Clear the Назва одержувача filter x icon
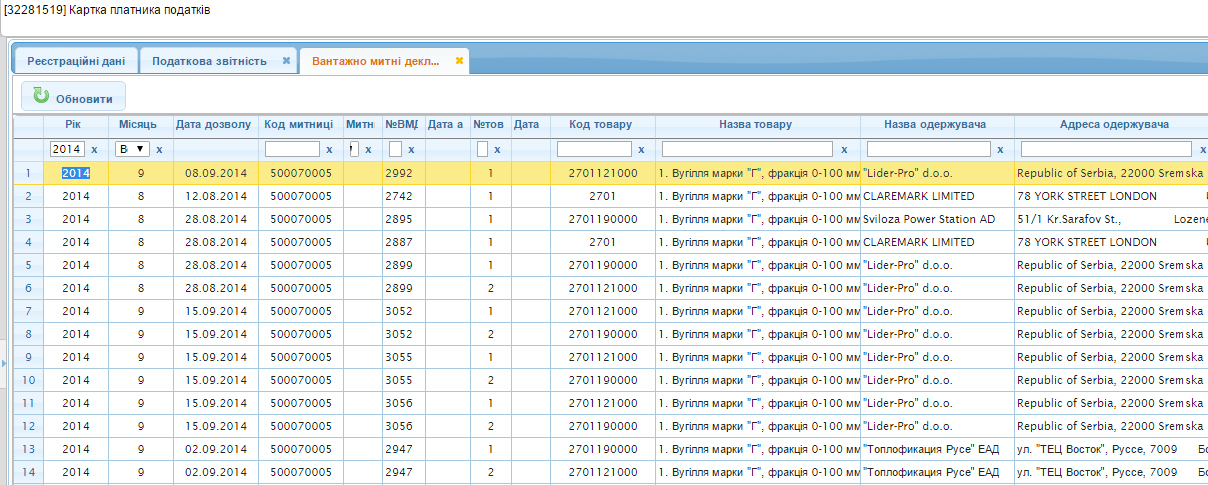Image resolution: width=1208 pixels, height=485 pixels. [1000, 149]
